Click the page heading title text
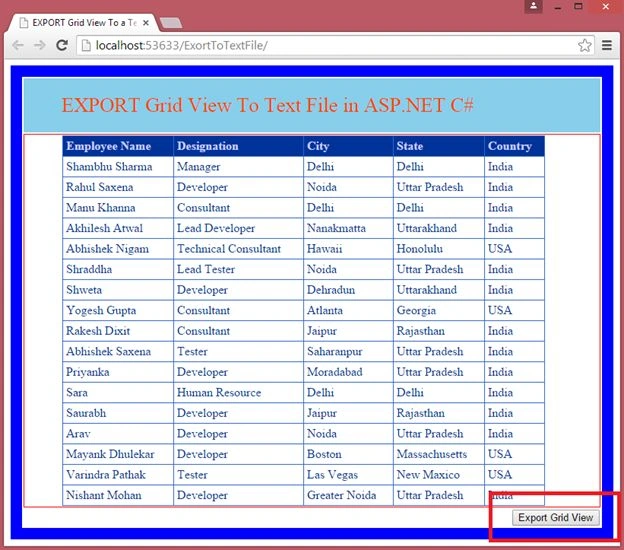The image size is (624, 550). click(267, 105)
